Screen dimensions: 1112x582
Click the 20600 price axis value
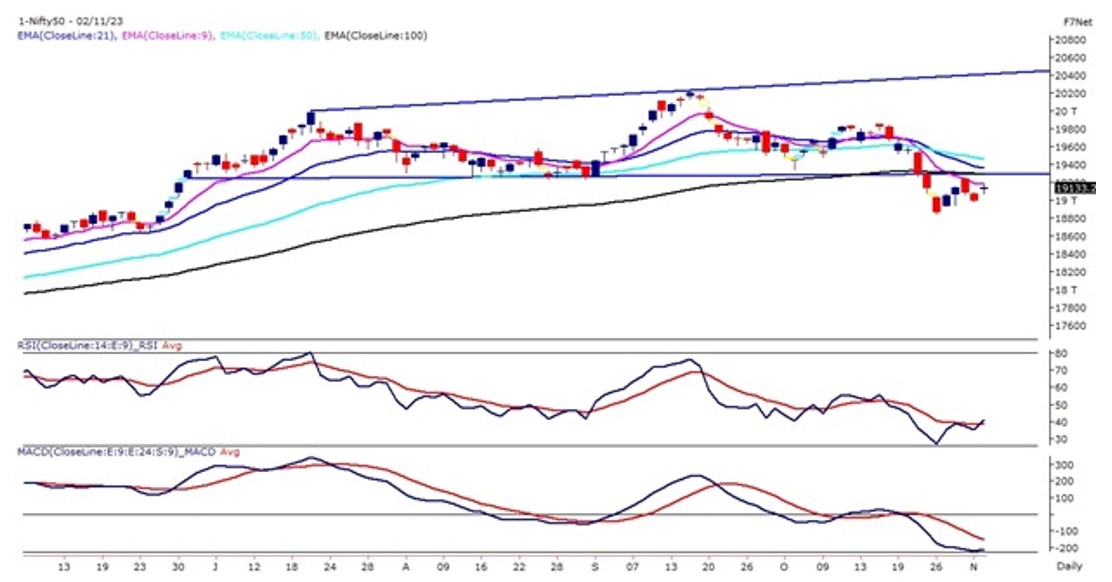point(1071,58)
